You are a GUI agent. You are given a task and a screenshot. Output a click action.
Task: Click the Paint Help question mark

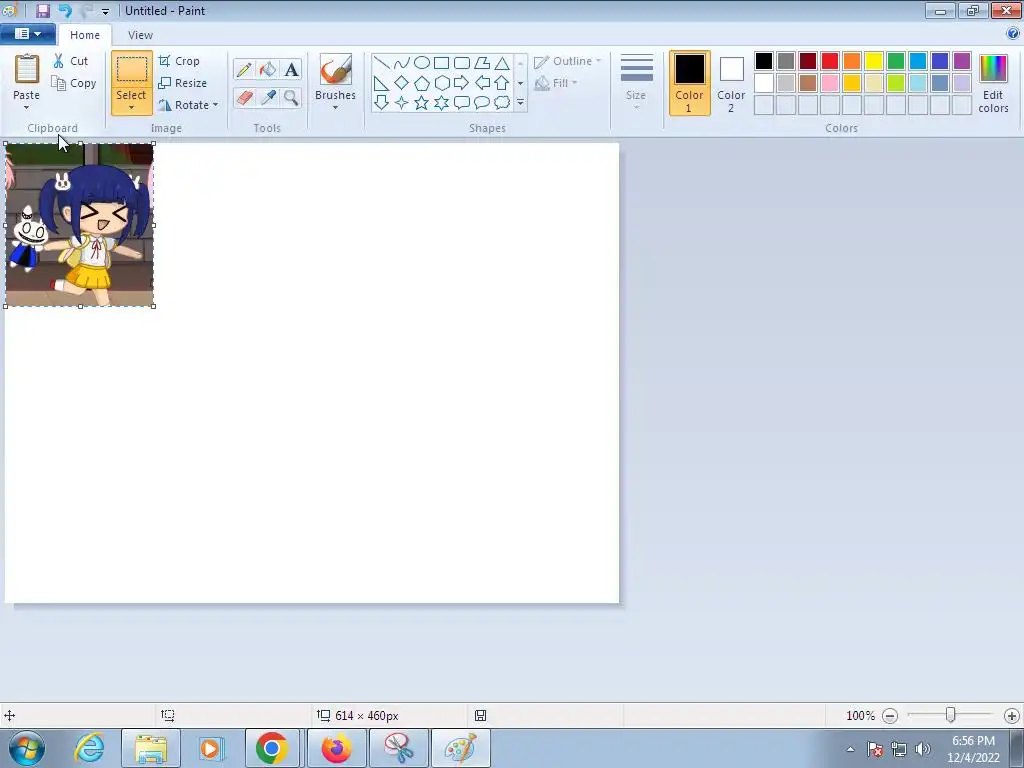[x=1012, y=34]
